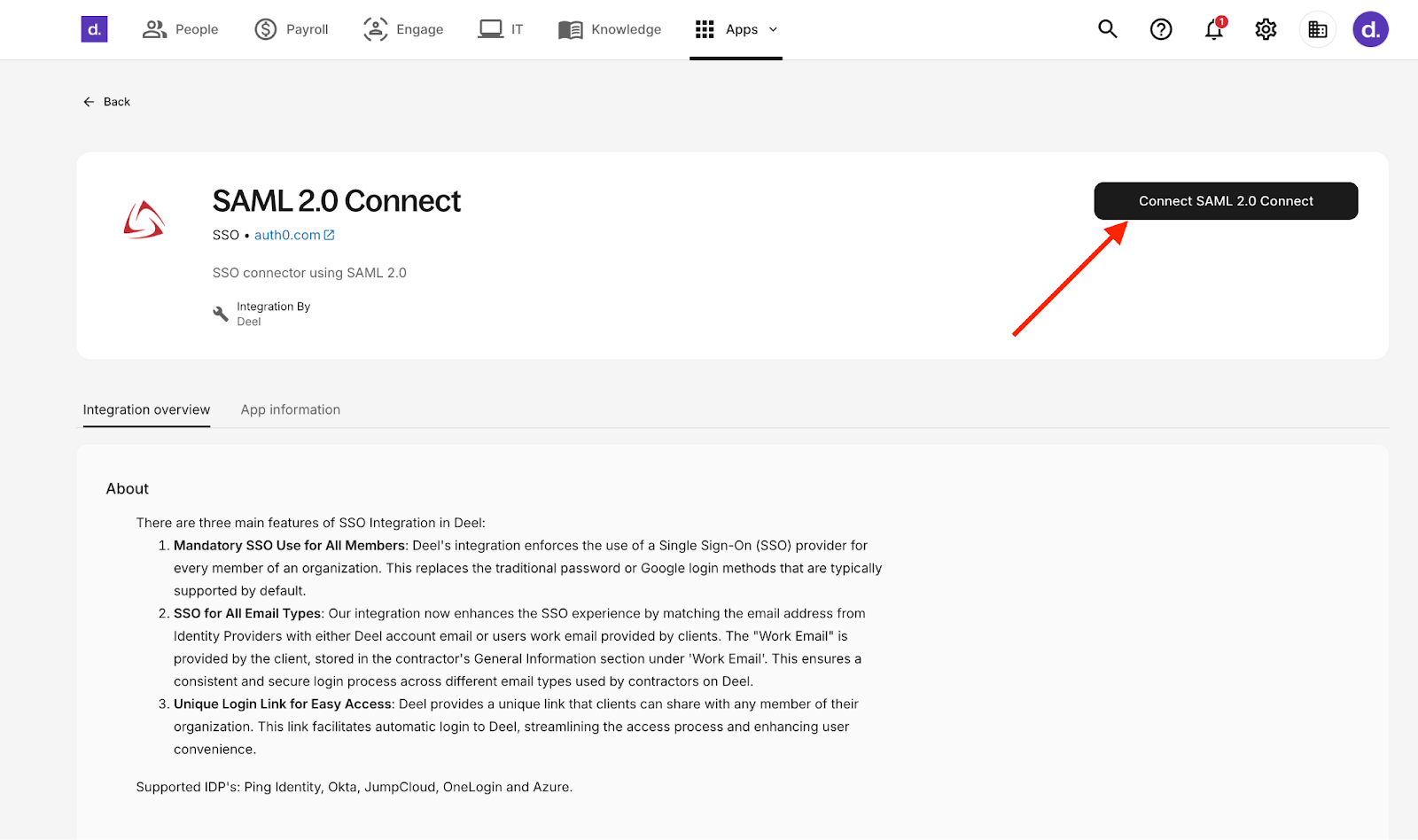Switch to App information tab

291,409
